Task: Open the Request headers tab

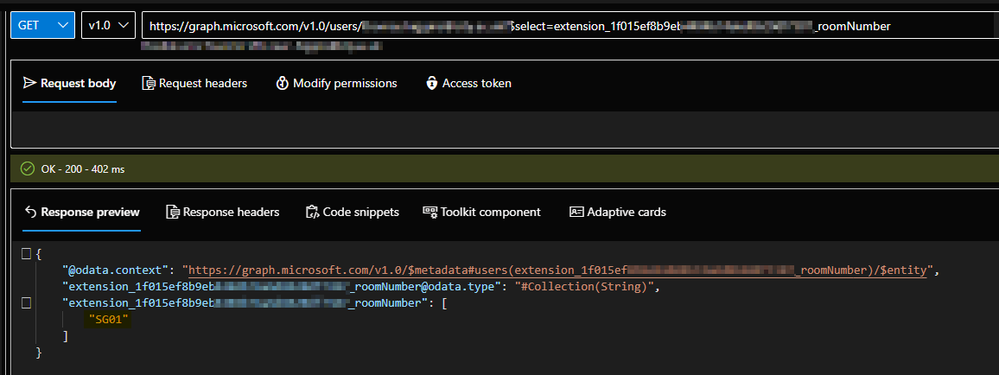Action: (194, 83)
